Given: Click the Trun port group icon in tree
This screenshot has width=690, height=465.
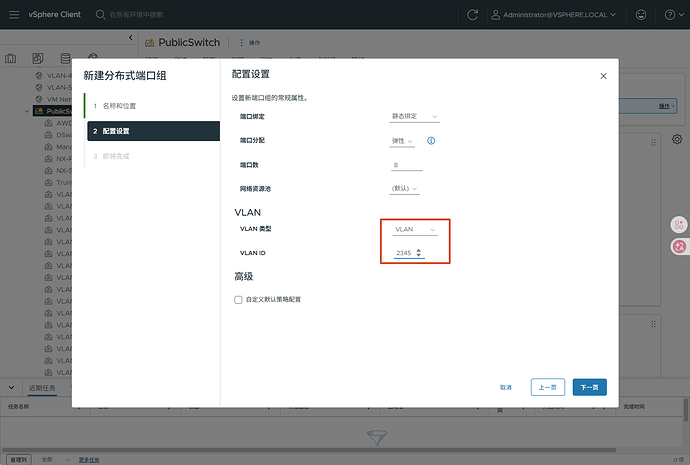Looking at the screenshot, I should 48,183.
